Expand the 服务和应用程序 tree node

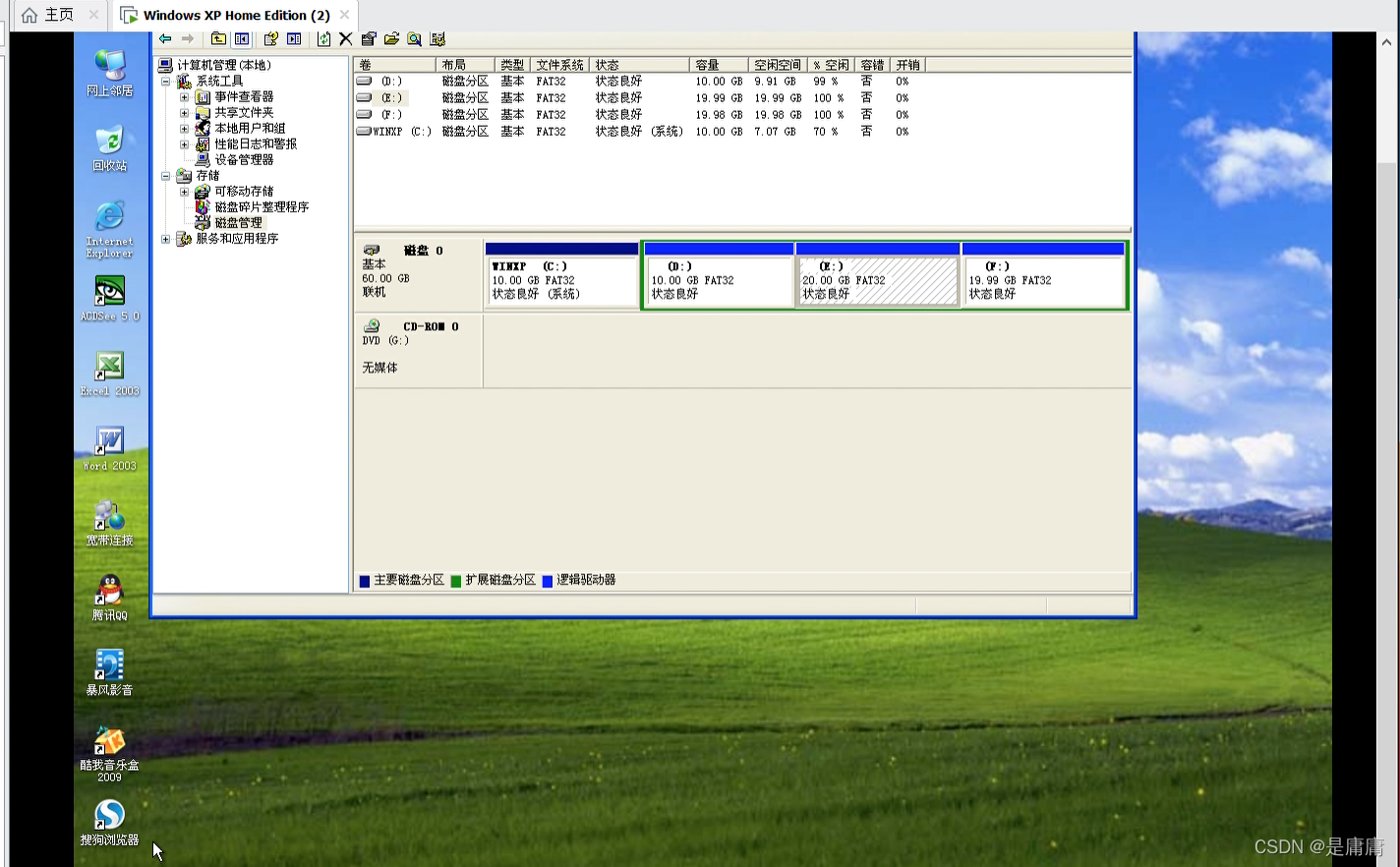point(166,239)
